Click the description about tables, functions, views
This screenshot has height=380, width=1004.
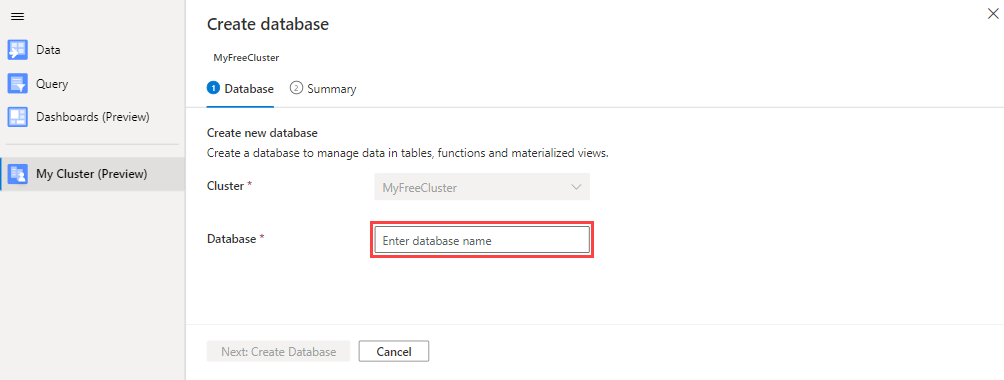point(407,153)
